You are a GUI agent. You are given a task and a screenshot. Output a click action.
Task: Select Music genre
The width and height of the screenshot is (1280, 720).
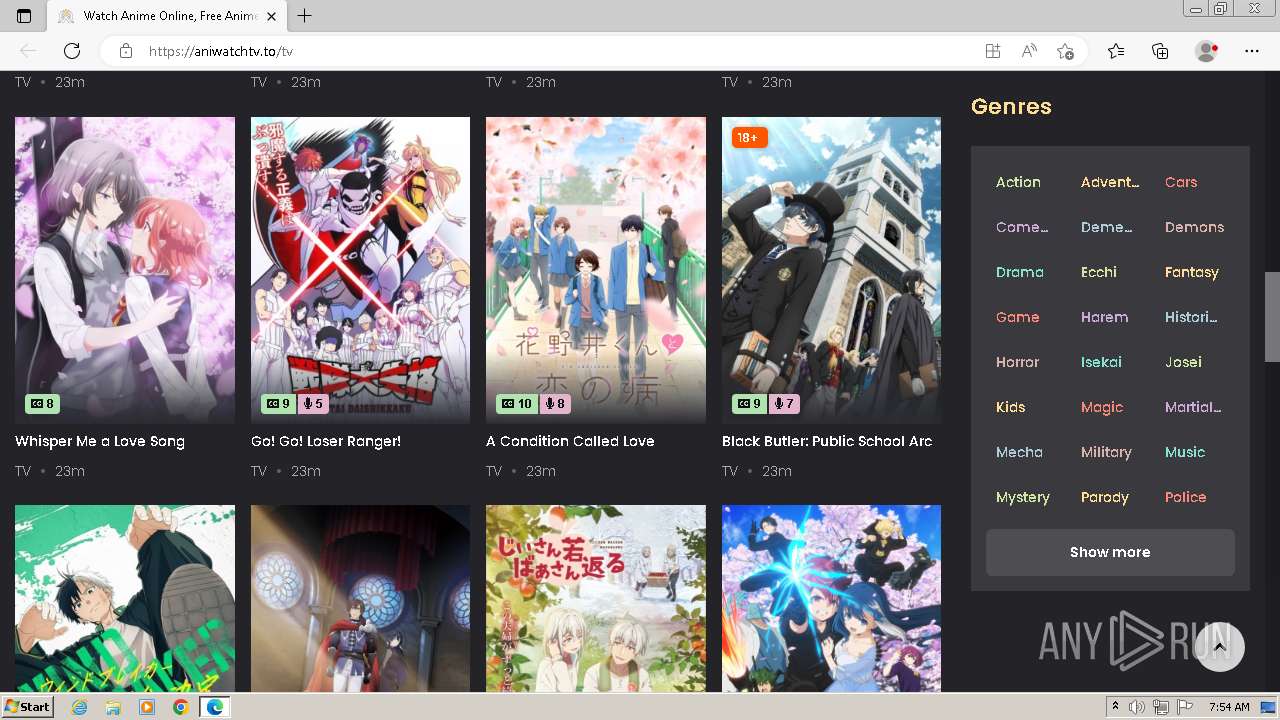tap(1185, 452)
